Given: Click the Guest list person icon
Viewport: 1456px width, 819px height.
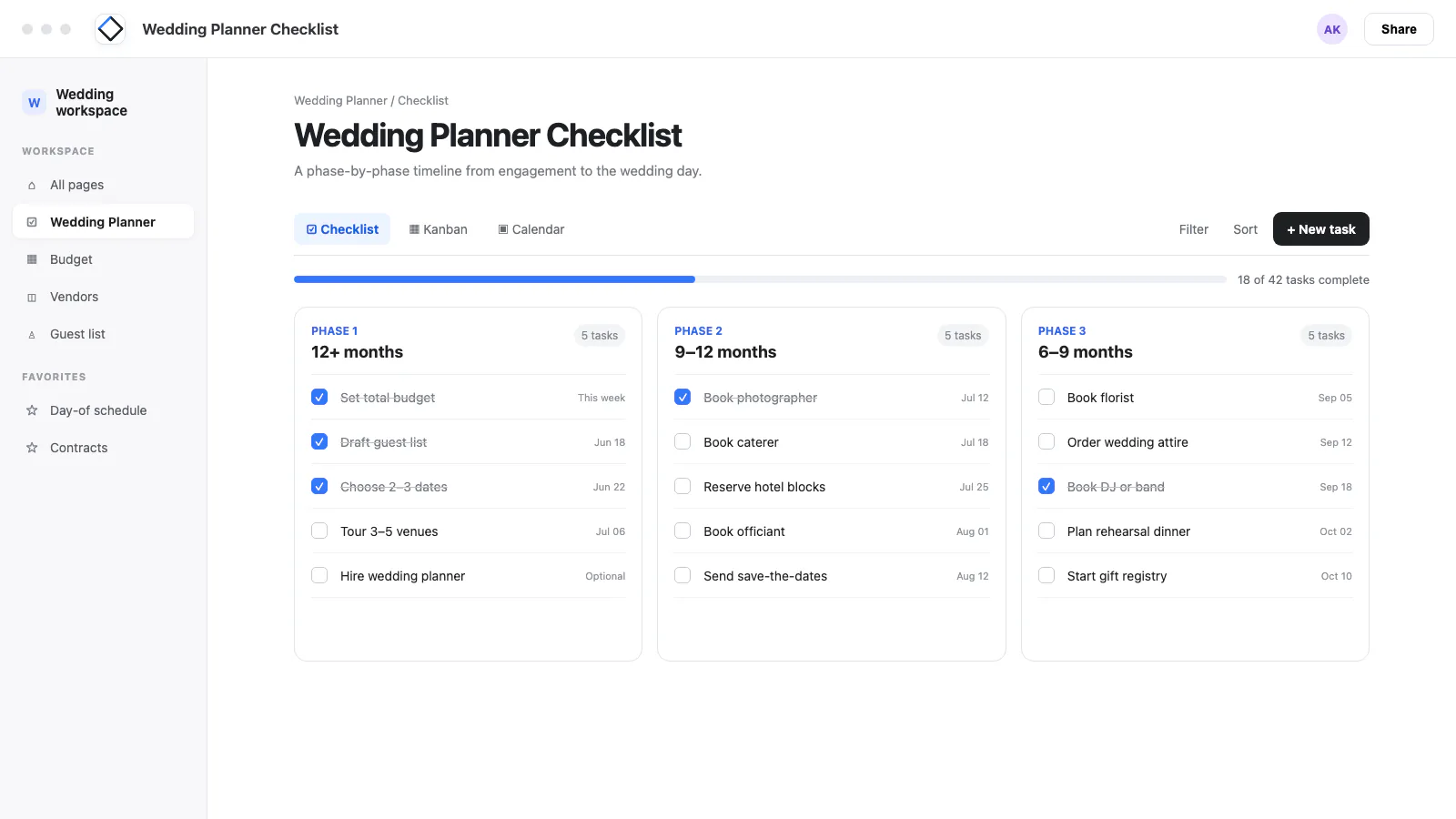Looking at the screenshot, I should pos(32,334).
